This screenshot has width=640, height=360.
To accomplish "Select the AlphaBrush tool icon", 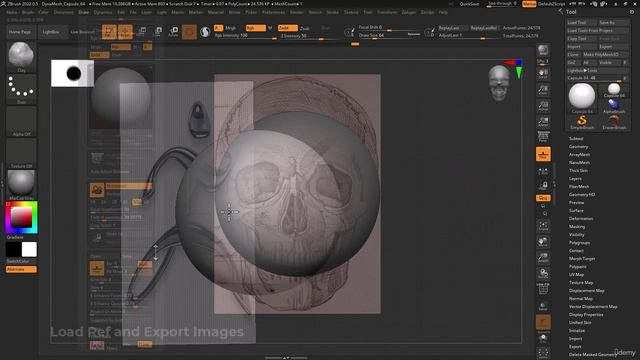I will coord(614,107).
